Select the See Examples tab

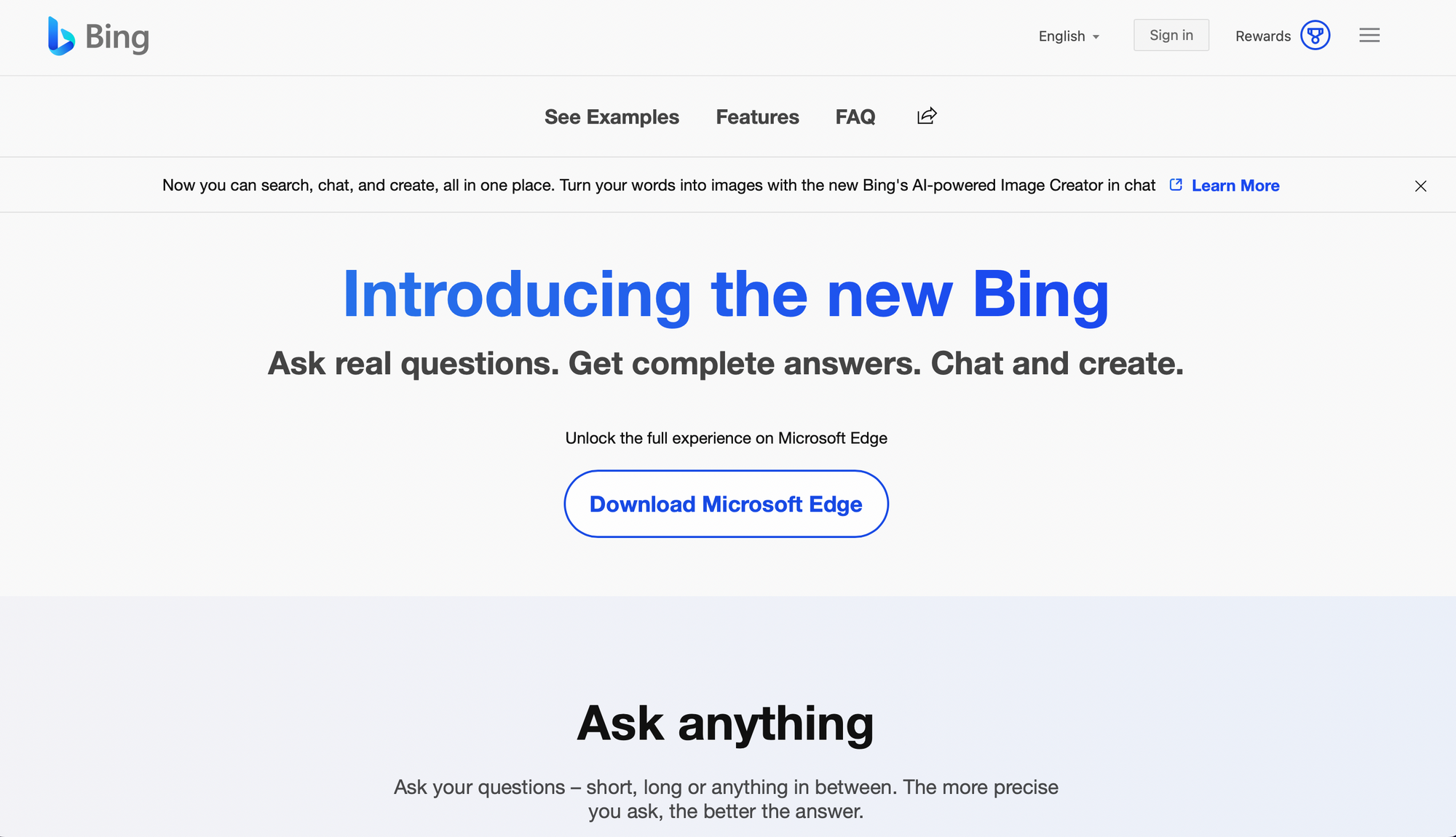click(x=611, y=117)
